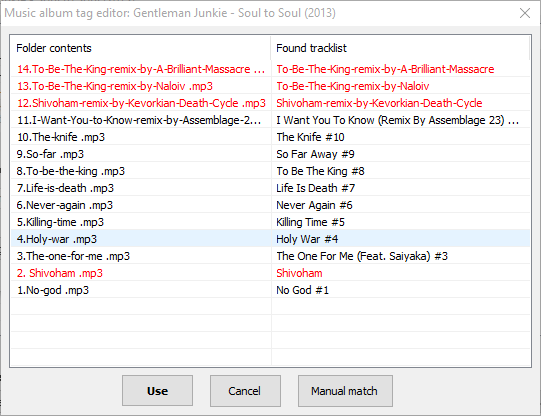The height and width of the screenshot is (416, 541).
Task: Click the Cancel button
Action: pyautogui.click(x=245, y=390)
